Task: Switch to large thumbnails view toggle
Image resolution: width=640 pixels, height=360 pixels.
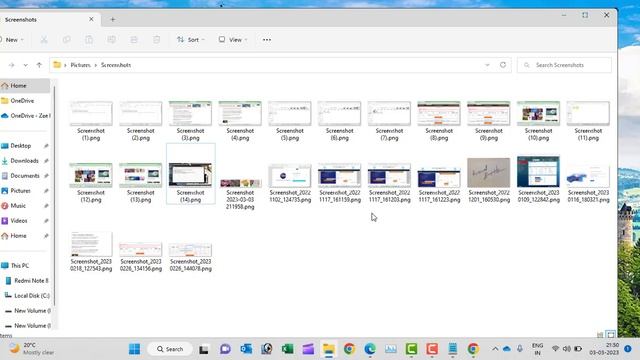Action: click(x=611, y=335)
